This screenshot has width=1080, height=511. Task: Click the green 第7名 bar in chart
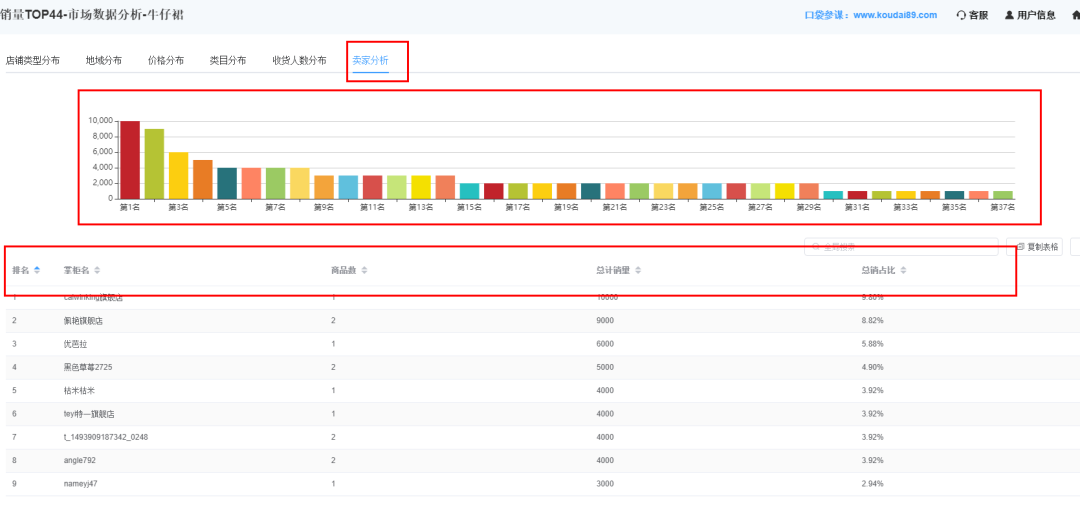(x=276, y=183)
